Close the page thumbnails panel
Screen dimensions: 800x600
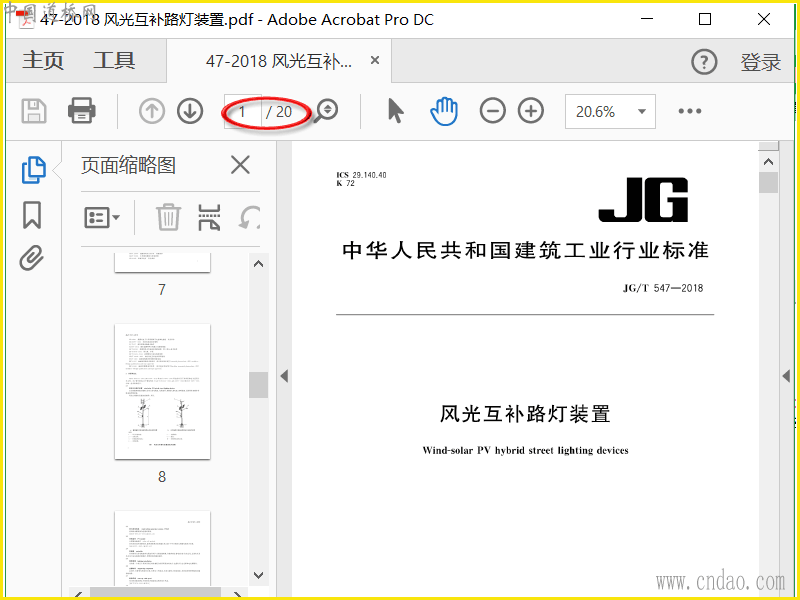tap(240, 165)
